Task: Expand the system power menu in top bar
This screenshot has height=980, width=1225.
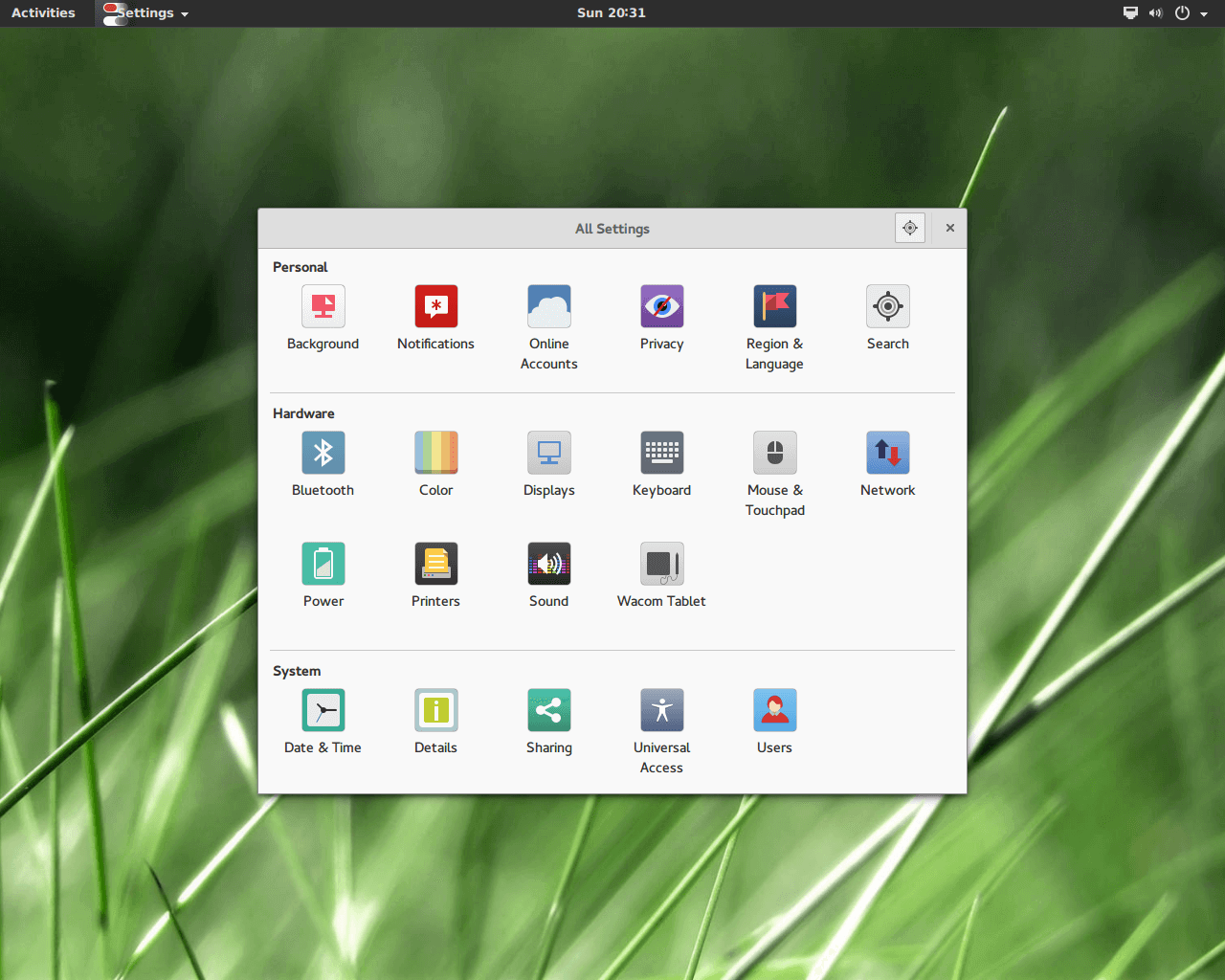Action: (x=1191, y=12)
